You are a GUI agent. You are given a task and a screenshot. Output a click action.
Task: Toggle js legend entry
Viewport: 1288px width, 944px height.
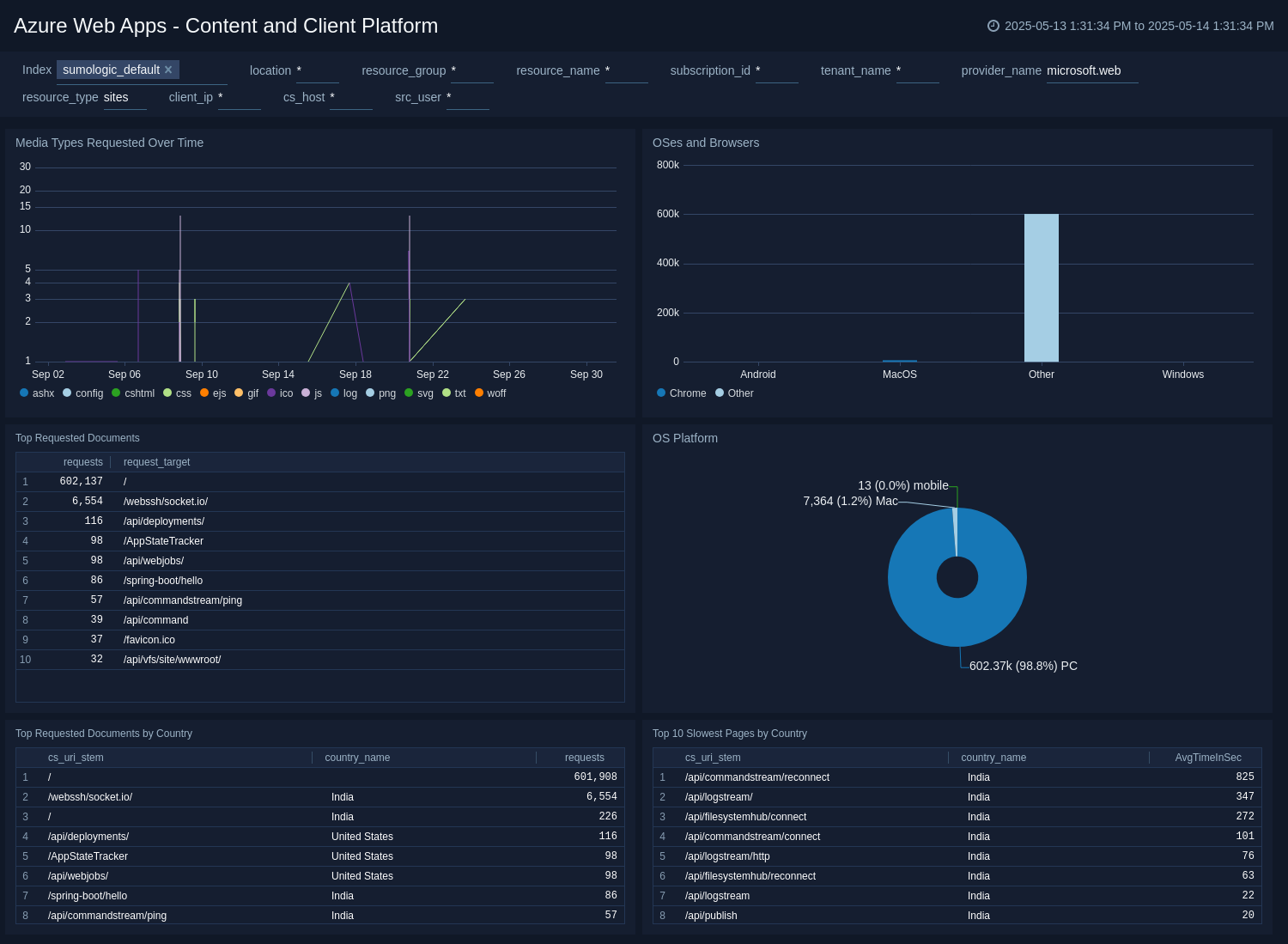pos(312,393)
